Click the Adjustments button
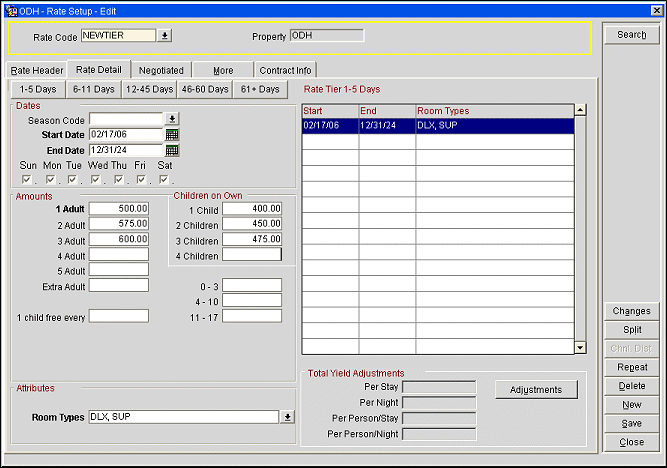The height and width of the screenshot is (468, 667). (536, 390)
